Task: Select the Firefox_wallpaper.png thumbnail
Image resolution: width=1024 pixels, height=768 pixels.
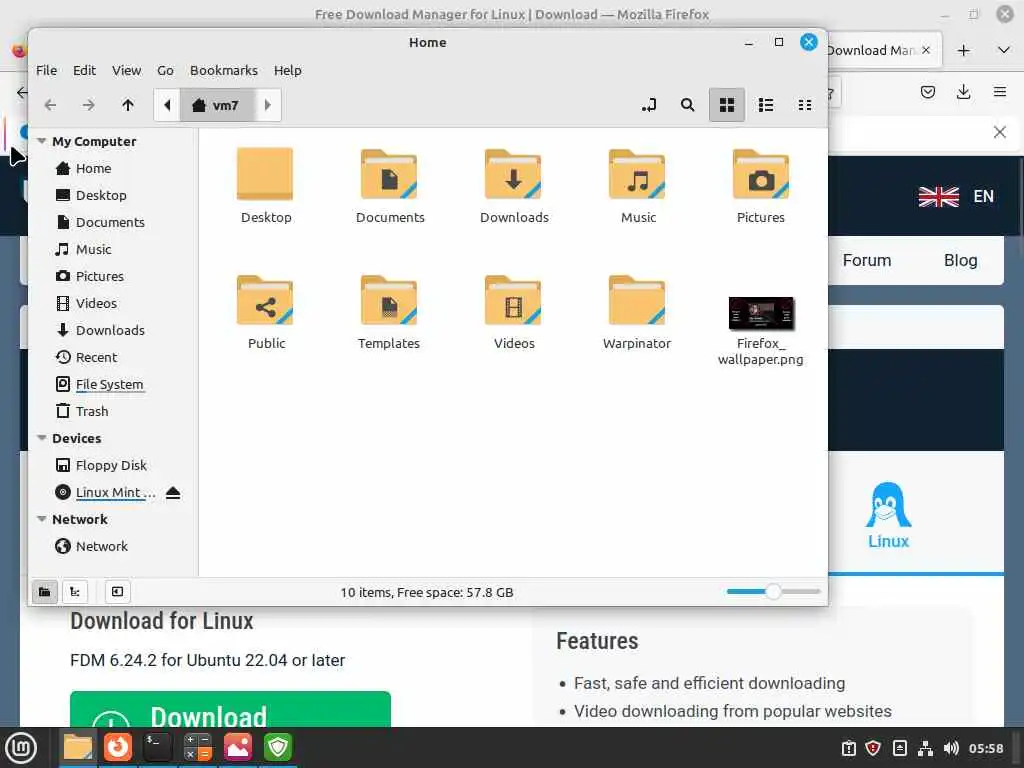Action: pos(761,313)
